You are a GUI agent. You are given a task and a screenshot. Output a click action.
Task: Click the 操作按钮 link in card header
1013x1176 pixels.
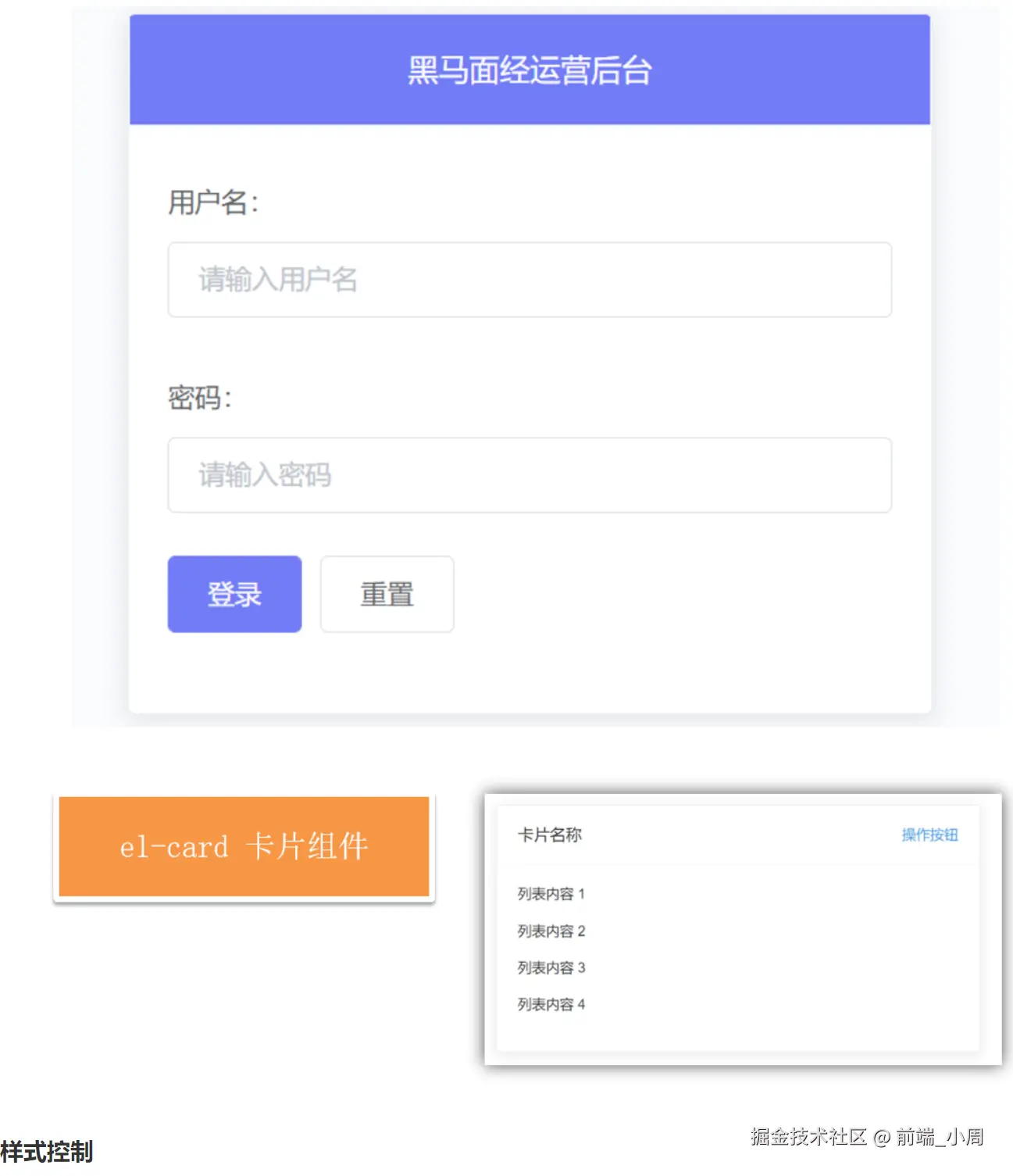(929, 835)
